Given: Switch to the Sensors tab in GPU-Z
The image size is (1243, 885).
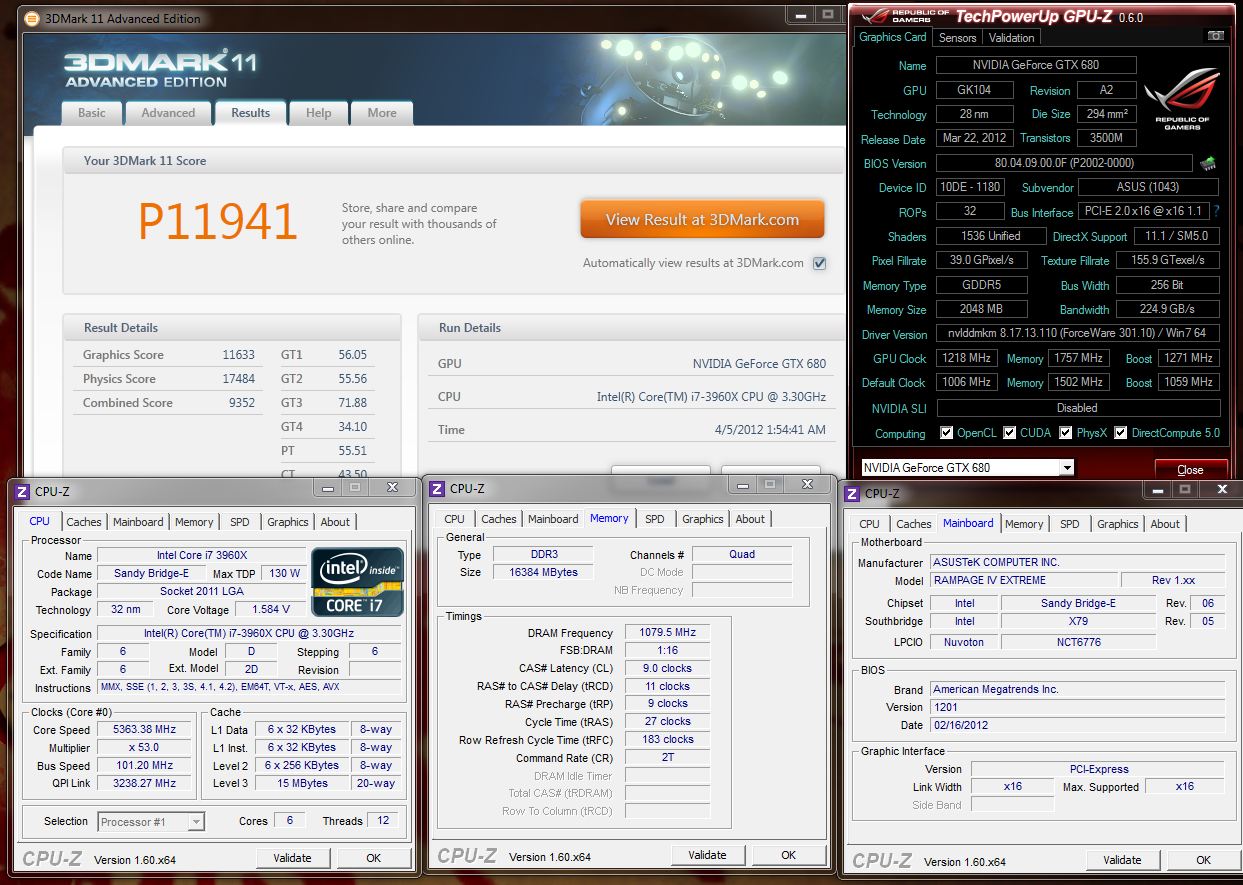Looking at the screenshot, I should pos(957,38).
